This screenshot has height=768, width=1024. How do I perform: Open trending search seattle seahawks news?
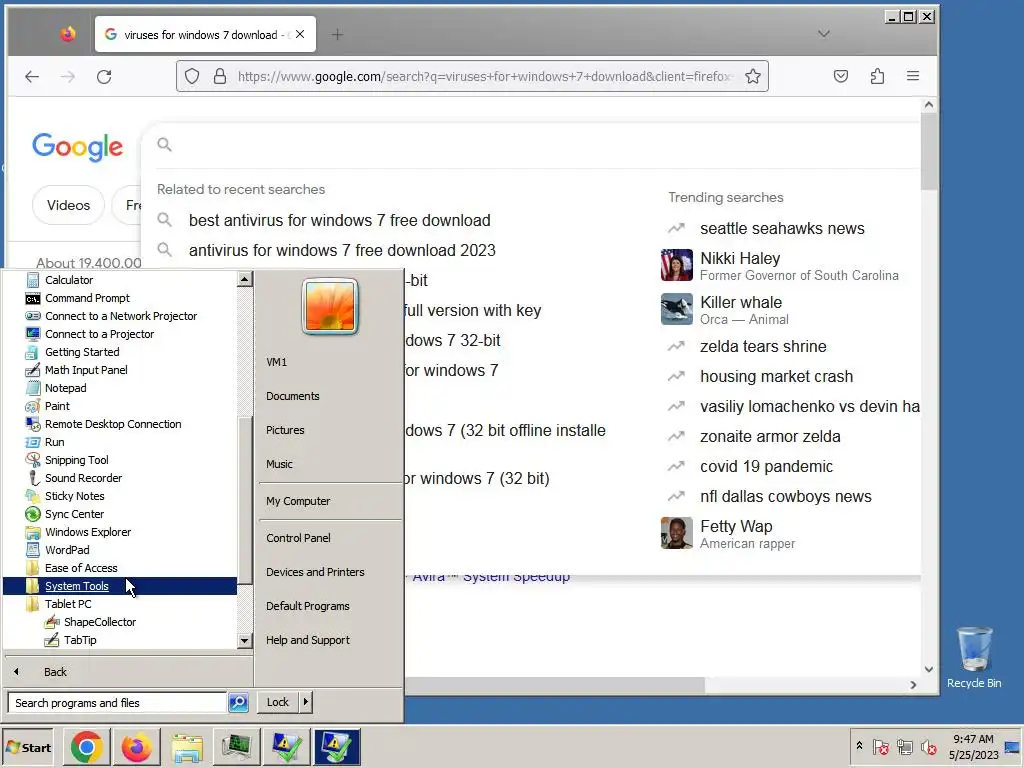[782, 228]
